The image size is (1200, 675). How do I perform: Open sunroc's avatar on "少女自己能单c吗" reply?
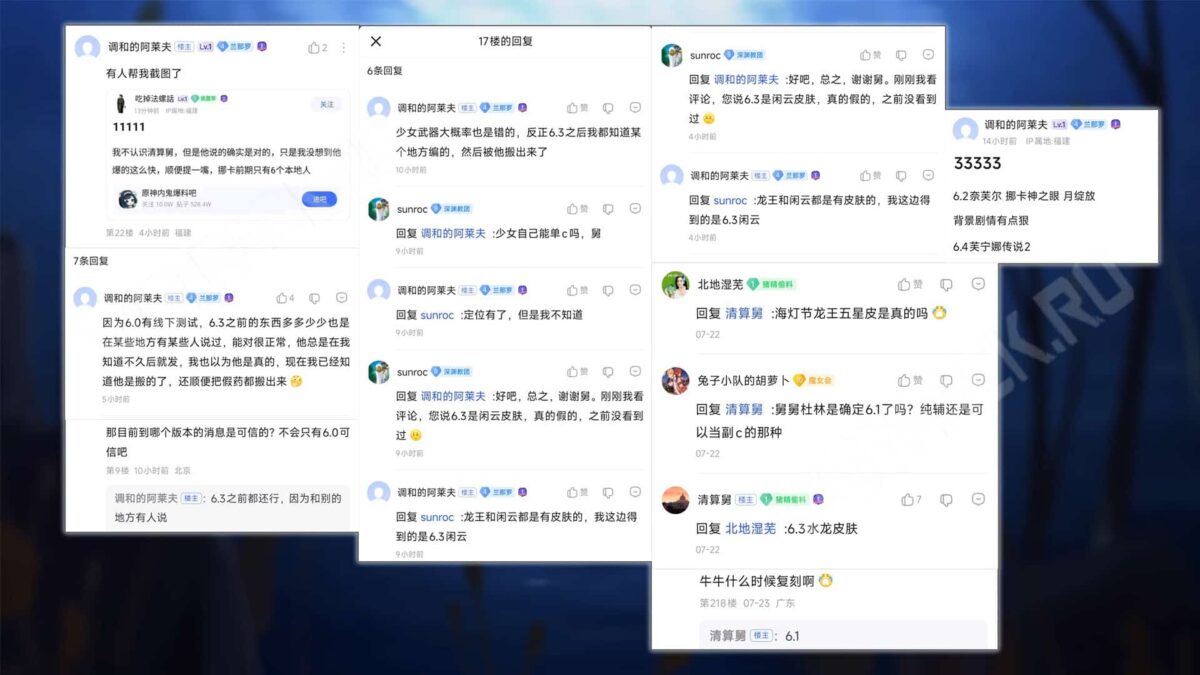coord(379,209)
